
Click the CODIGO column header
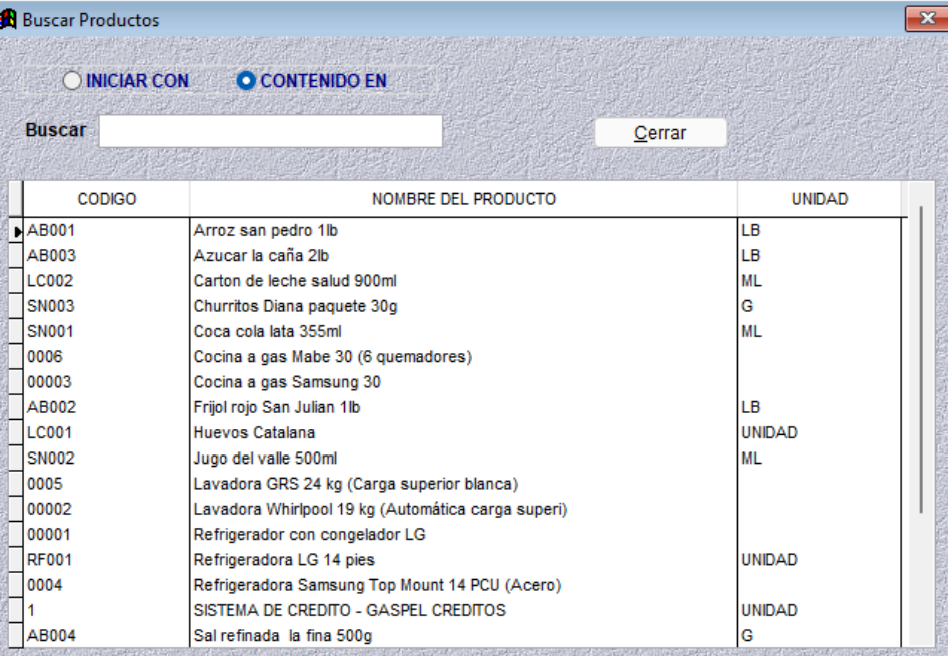pyautogui.click(x=106, y=200)
